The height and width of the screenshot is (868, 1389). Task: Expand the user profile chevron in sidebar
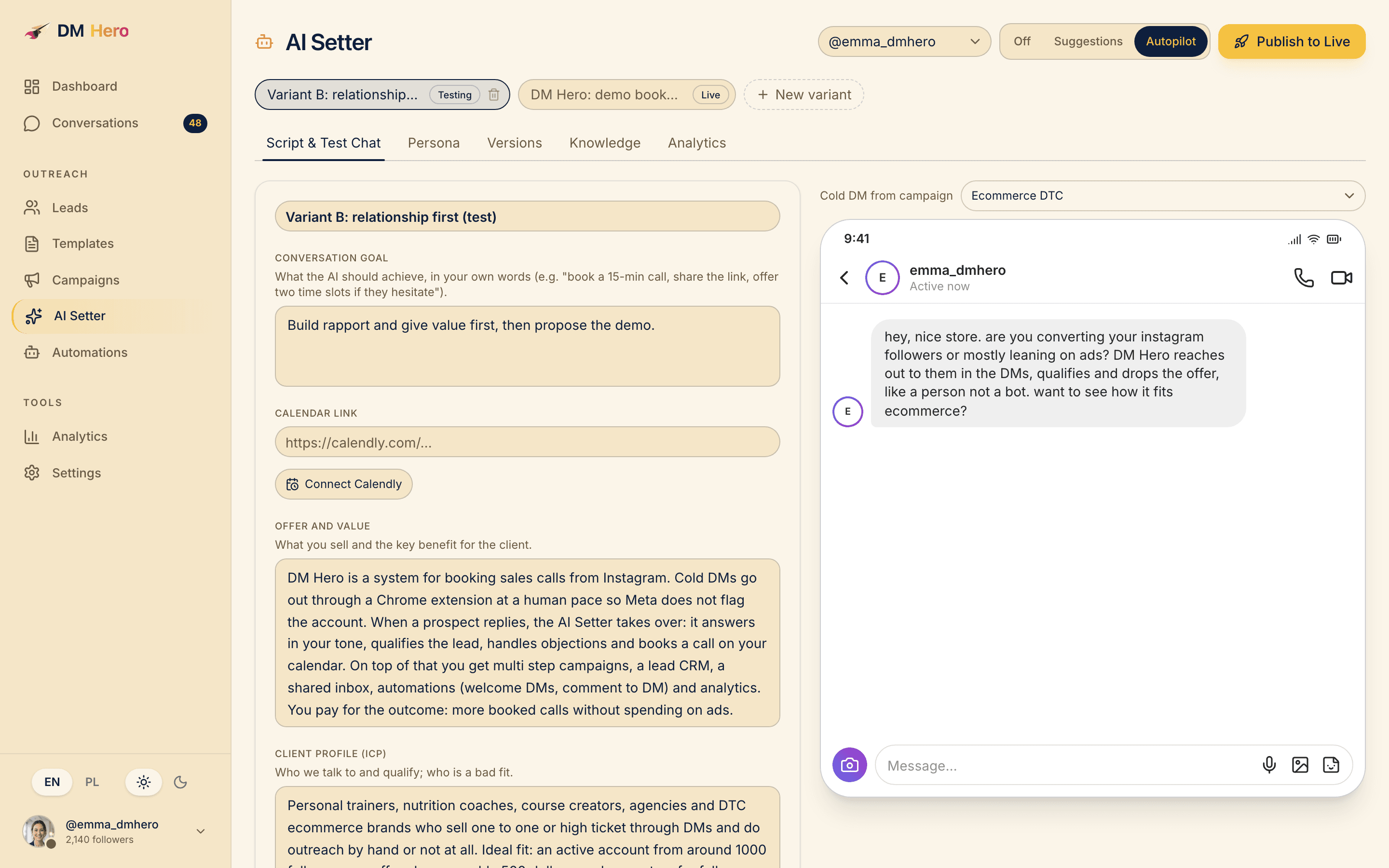coord(200,831)
